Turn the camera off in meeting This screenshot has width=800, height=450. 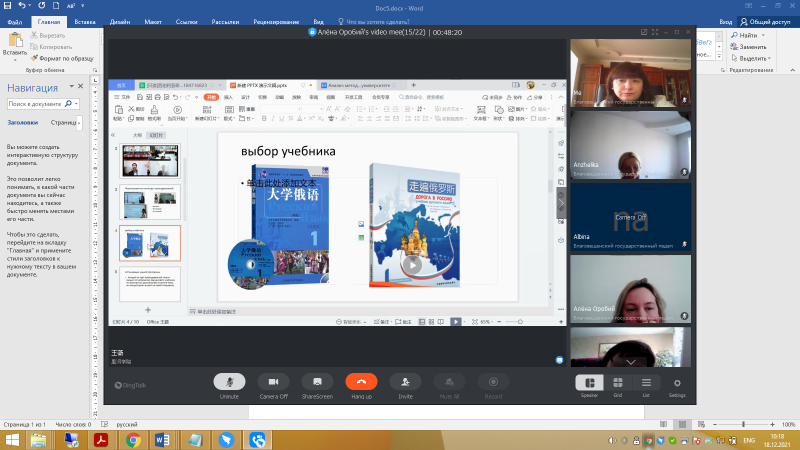(x=273, y=383)
